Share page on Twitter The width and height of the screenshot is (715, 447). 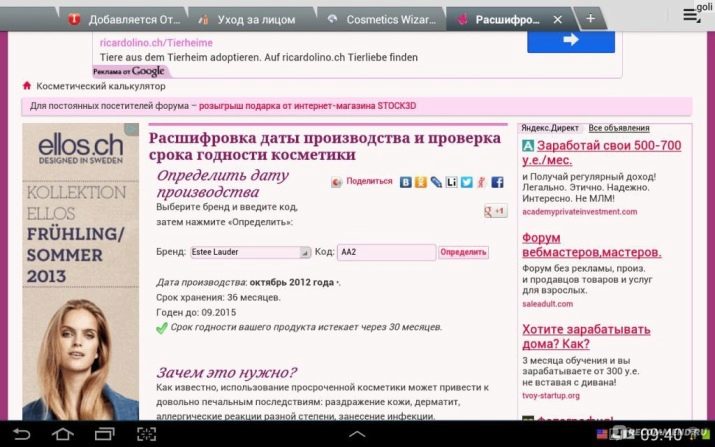[x=467, y=182]
